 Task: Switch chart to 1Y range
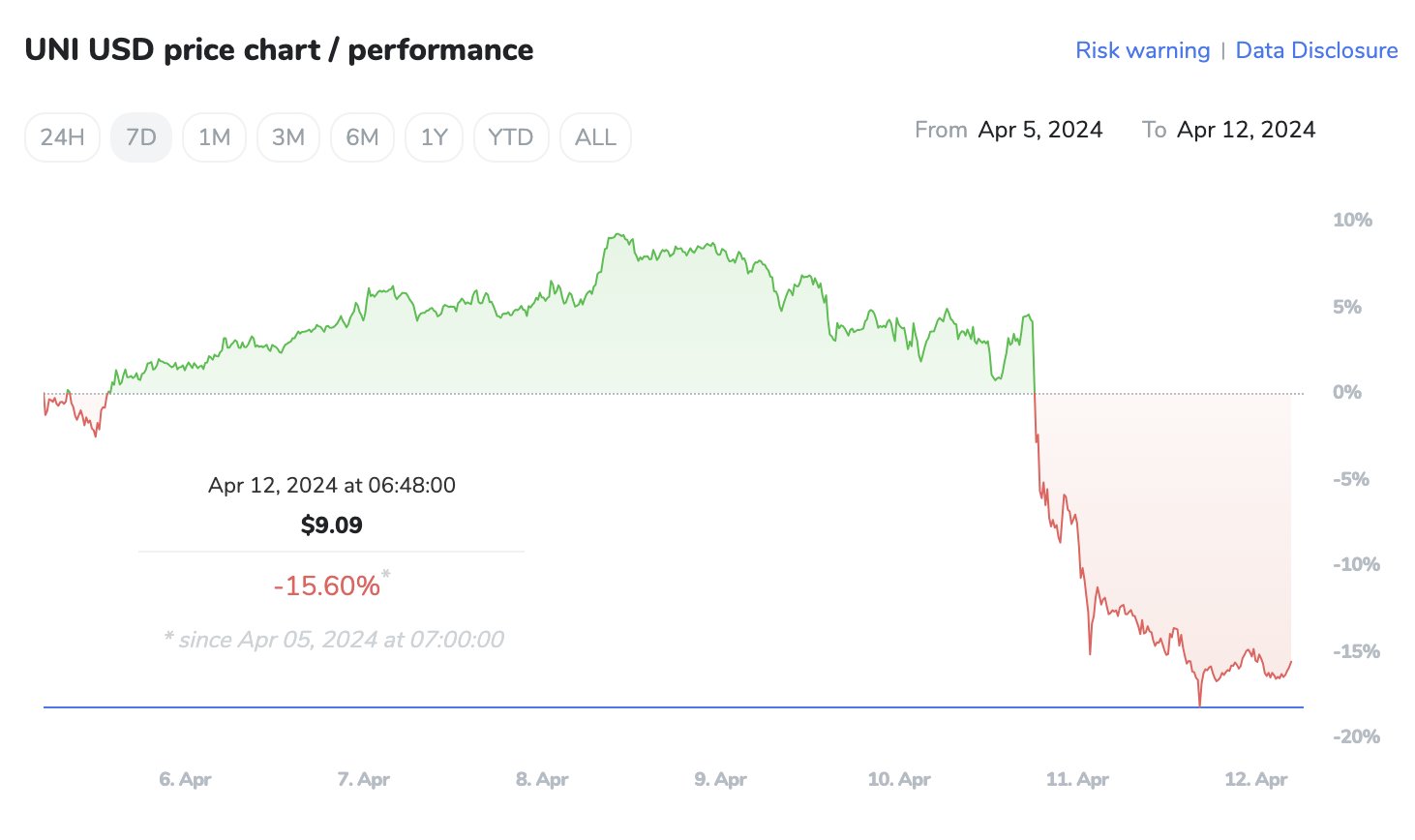point(435,137)
